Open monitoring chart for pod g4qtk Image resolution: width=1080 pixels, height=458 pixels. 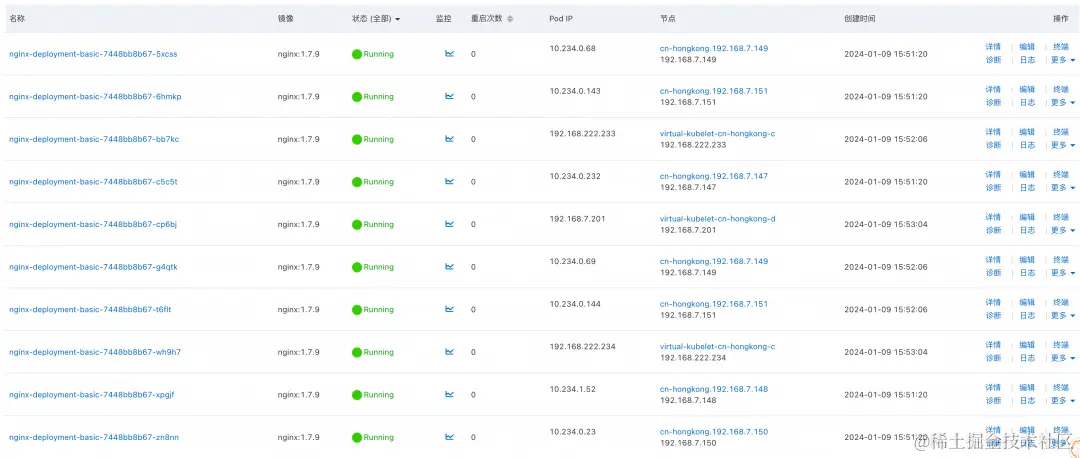(449, 267)
